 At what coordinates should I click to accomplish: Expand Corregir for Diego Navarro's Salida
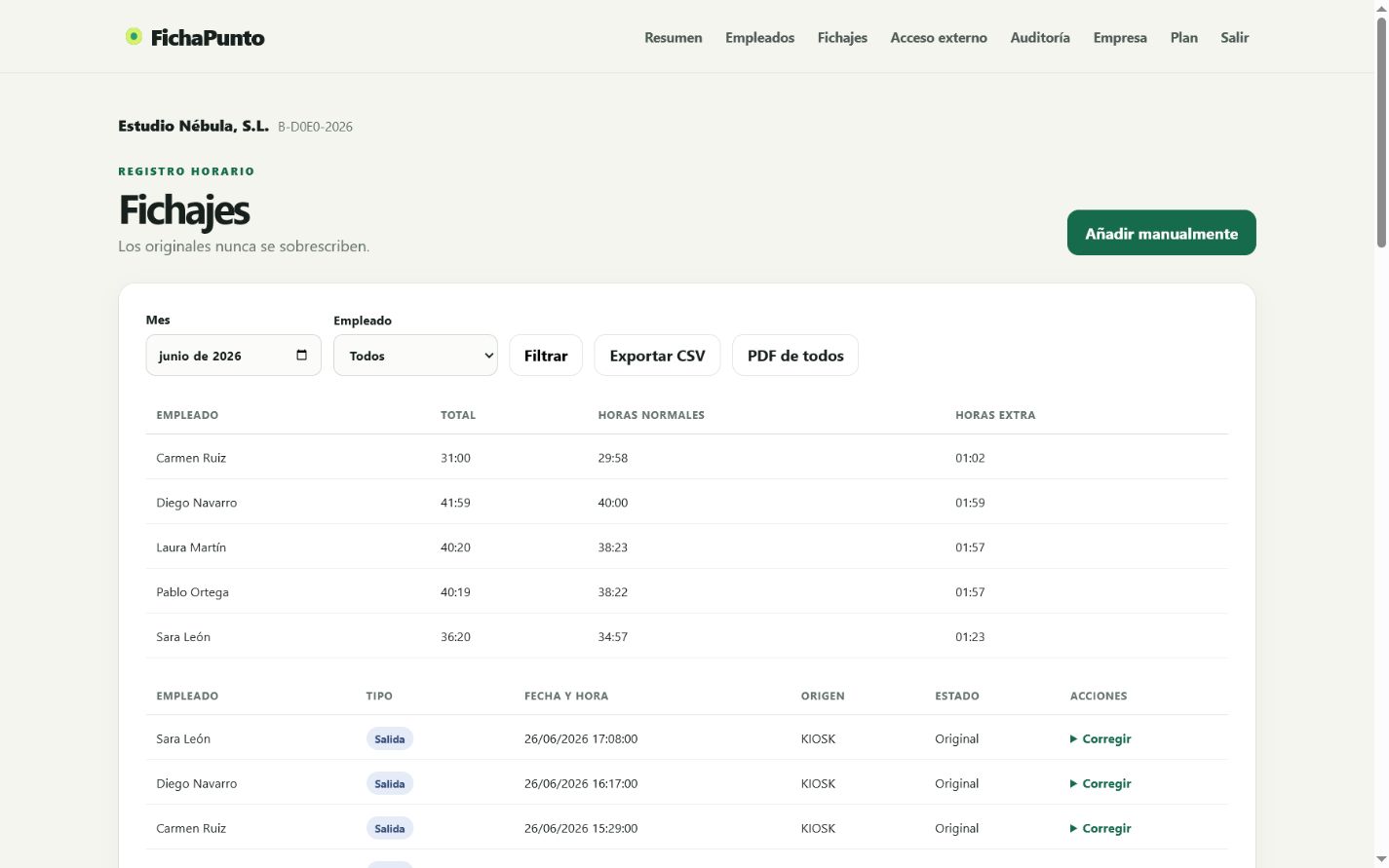click(1100, 784)
